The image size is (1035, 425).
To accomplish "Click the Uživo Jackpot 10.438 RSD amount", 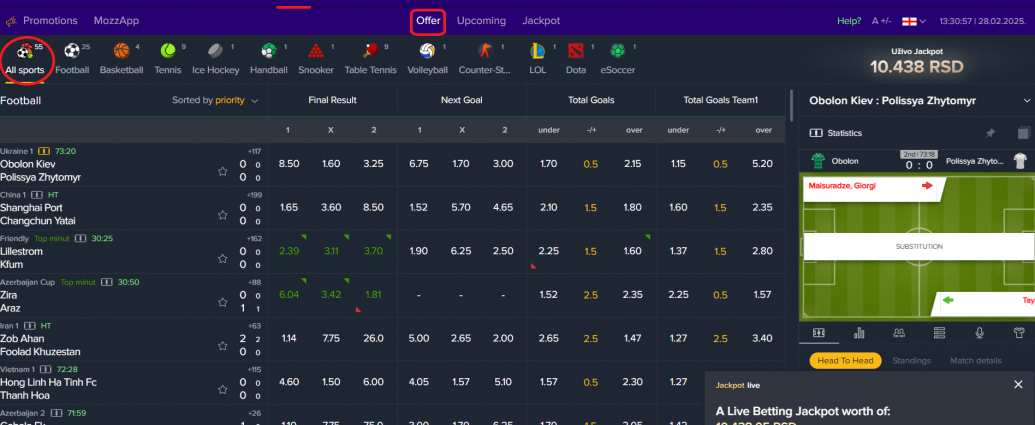I will [x=915, y=66].
